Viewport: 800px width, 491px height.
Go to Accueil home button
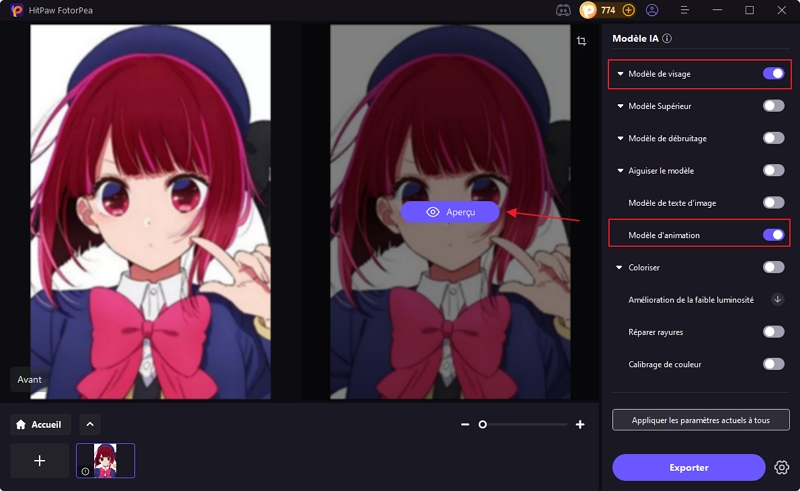click(x=39, y=424)
